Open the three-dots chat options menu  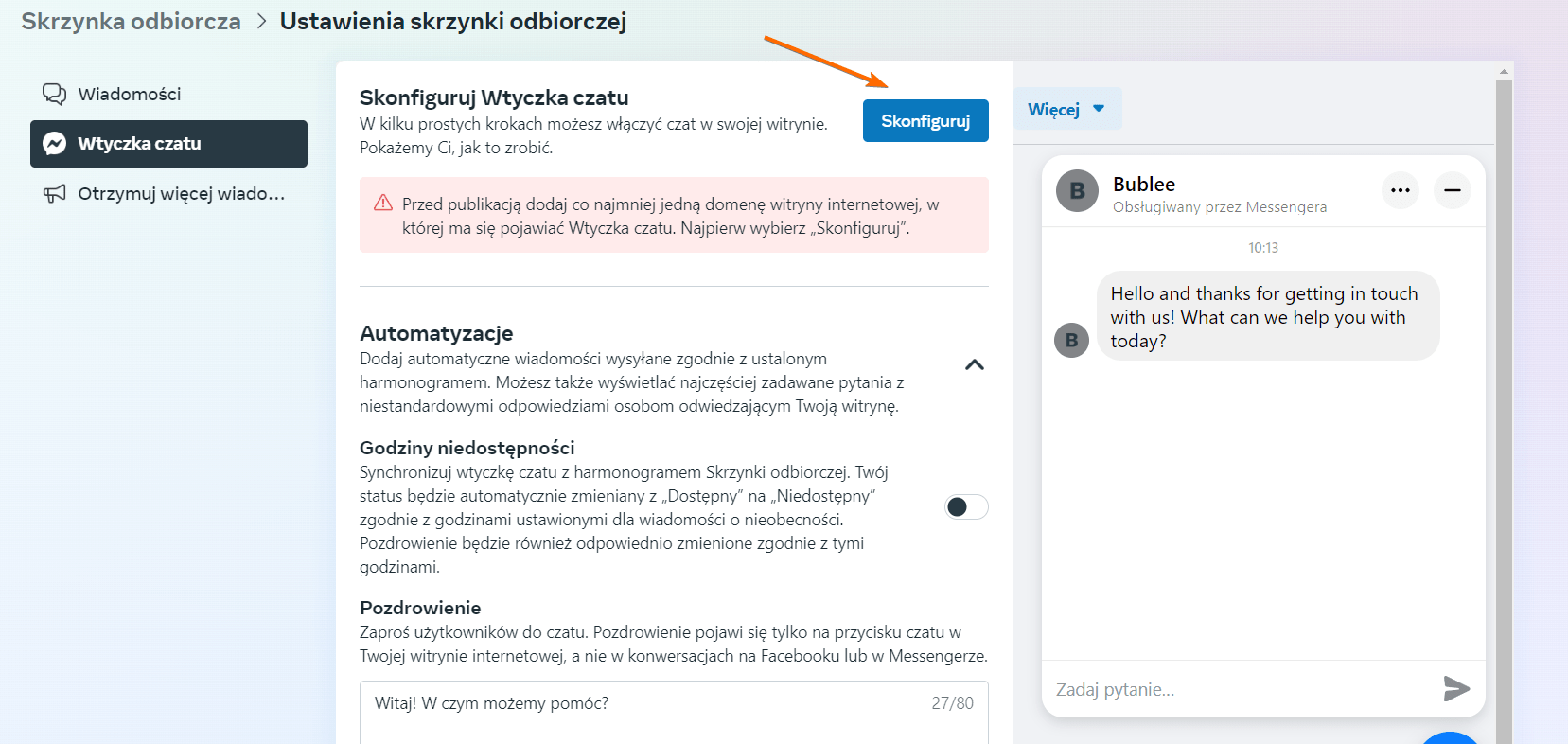1400,190
